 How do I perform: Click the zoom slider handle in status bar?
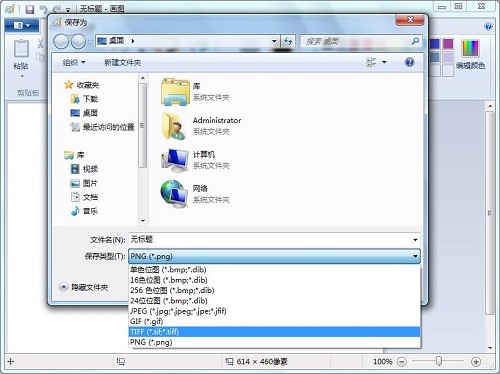pyautogui.click(x=439, y=361)
